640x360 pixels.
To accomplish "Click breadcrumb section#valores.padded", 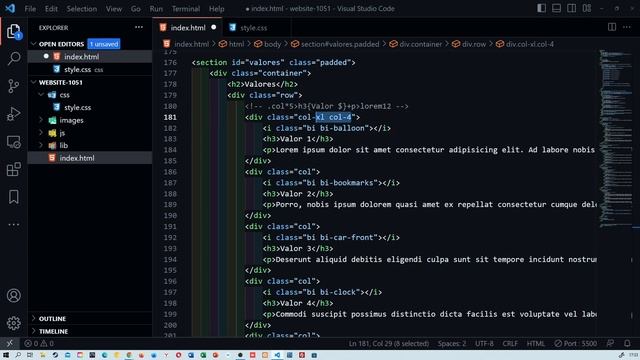I will click(336, 44).
